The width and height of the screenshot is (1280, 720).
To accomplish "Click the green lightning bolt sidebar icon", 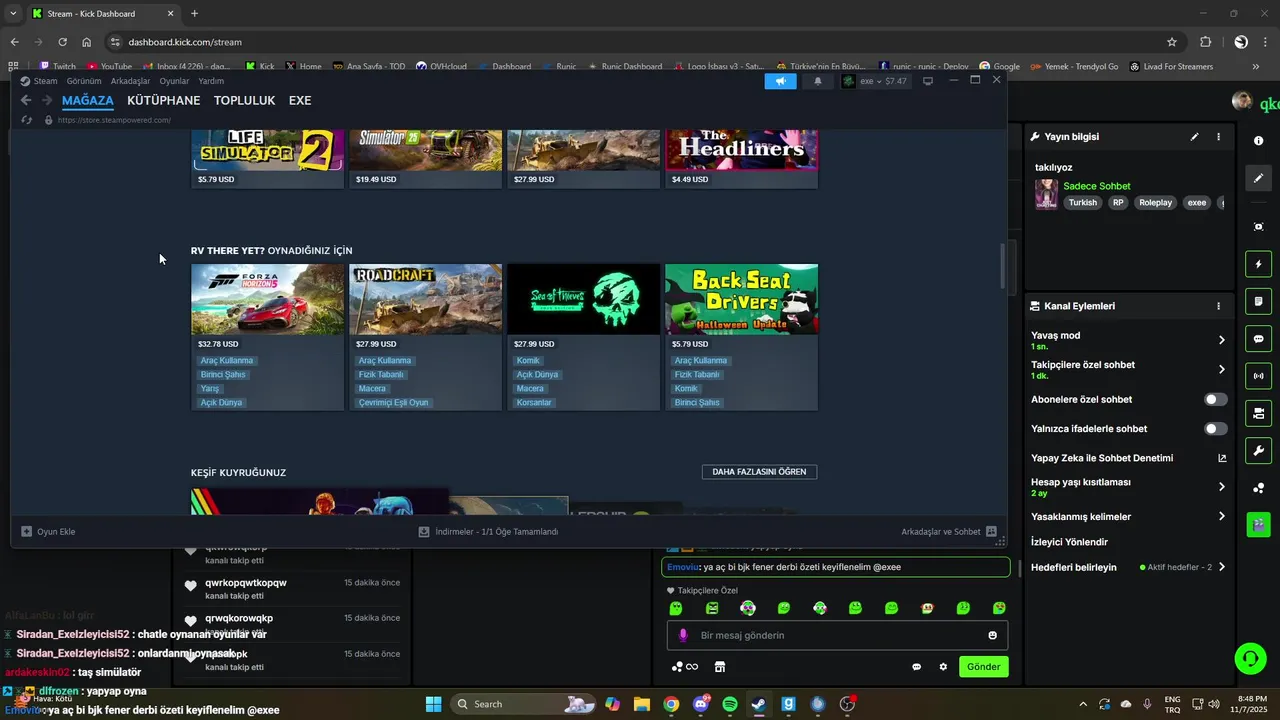I will coord(1258,264).
